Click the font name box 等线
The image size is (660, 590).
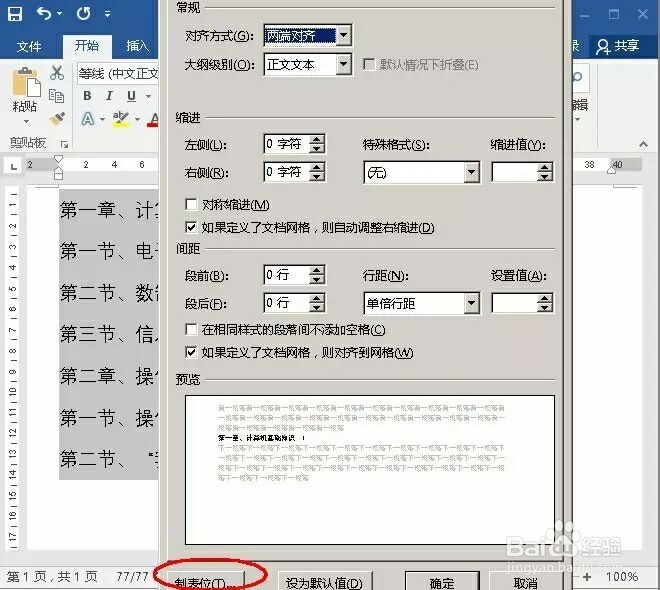117,74
